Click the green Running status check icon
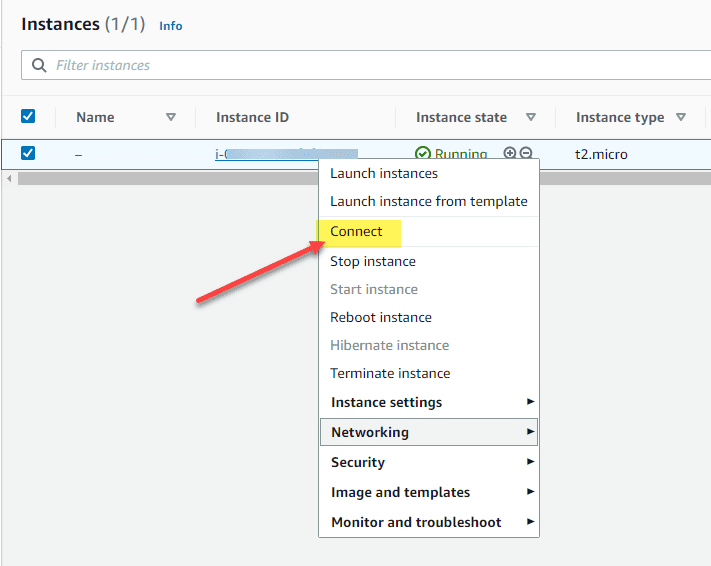 [x=423, y=154]
